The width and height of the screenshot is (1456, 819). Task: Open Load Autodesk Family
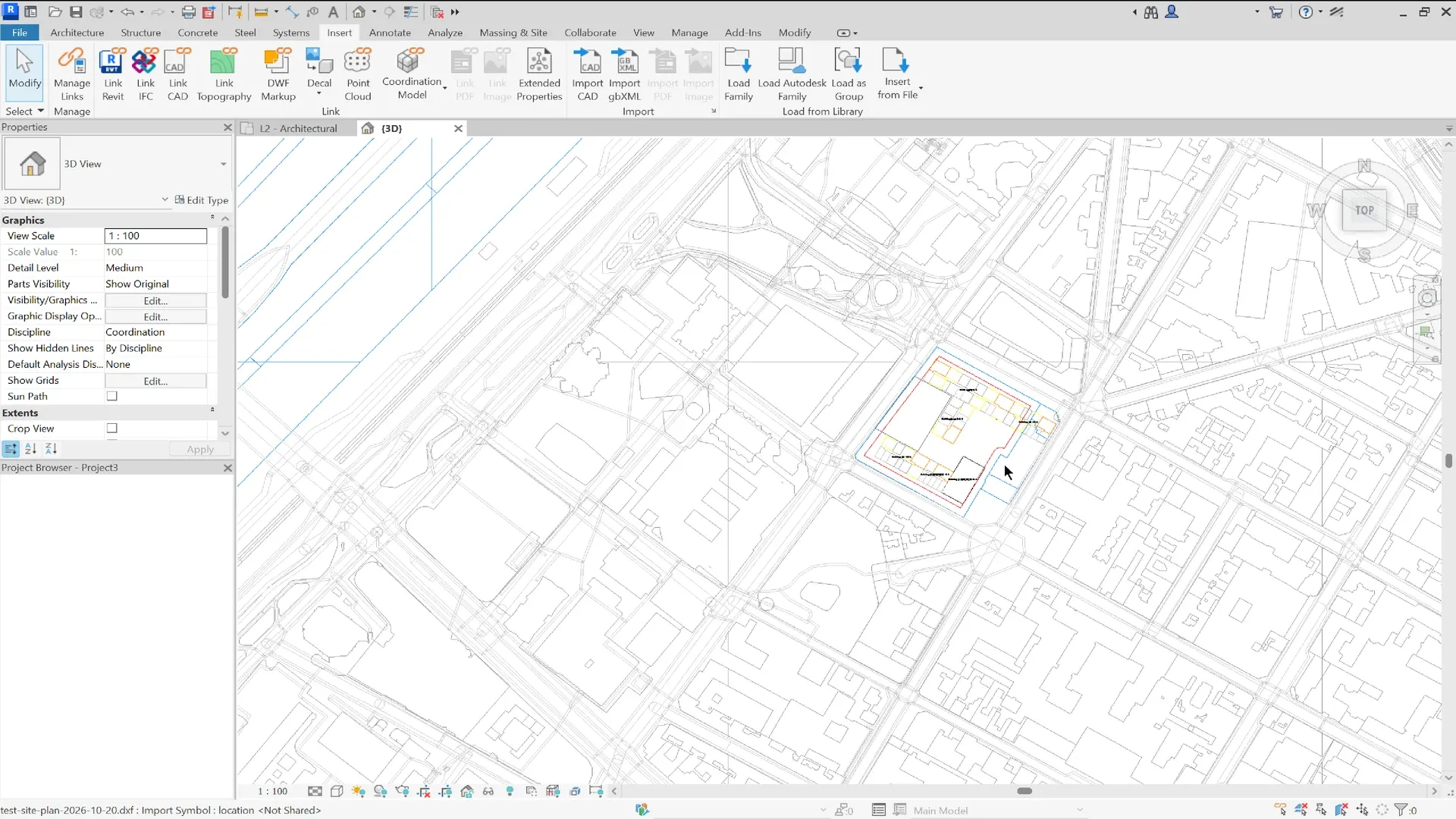[x=792, y=74]
